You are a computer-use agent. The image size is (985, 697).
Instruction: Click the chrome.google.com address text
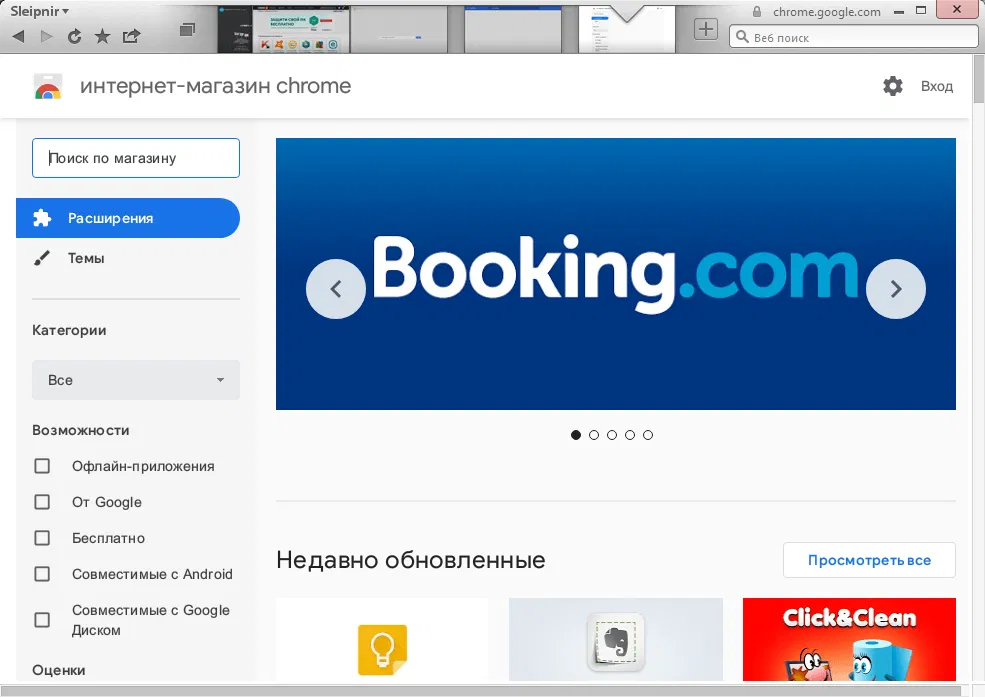tap(827, 11)
